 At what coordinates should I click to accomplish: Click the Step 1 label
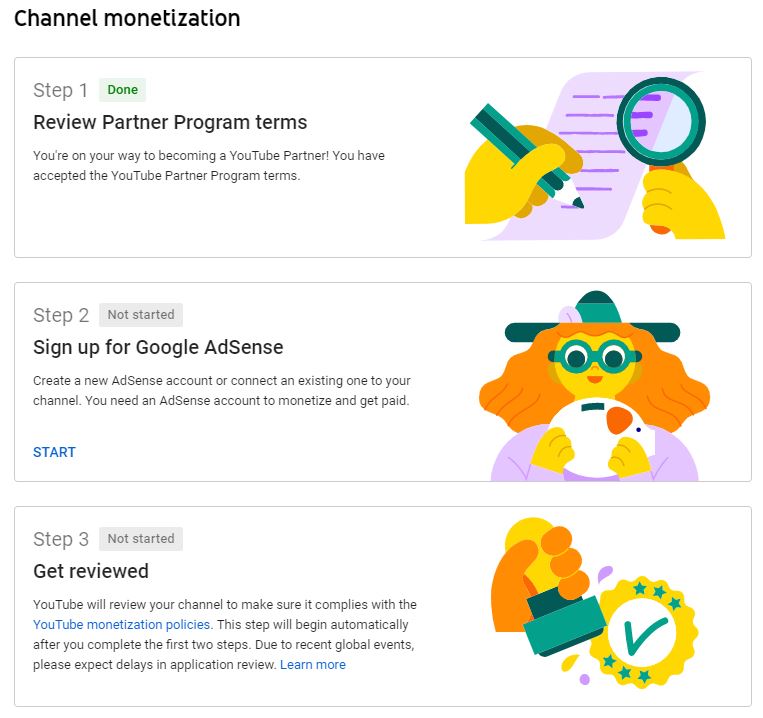coord(60,90)
